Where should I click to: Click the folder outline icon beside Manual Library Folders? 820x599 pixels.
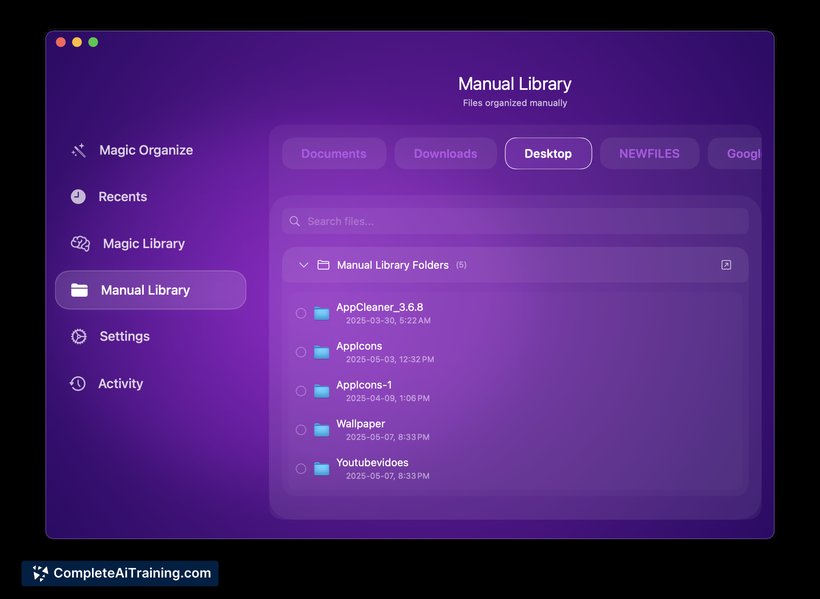click(x=323, y=265)
